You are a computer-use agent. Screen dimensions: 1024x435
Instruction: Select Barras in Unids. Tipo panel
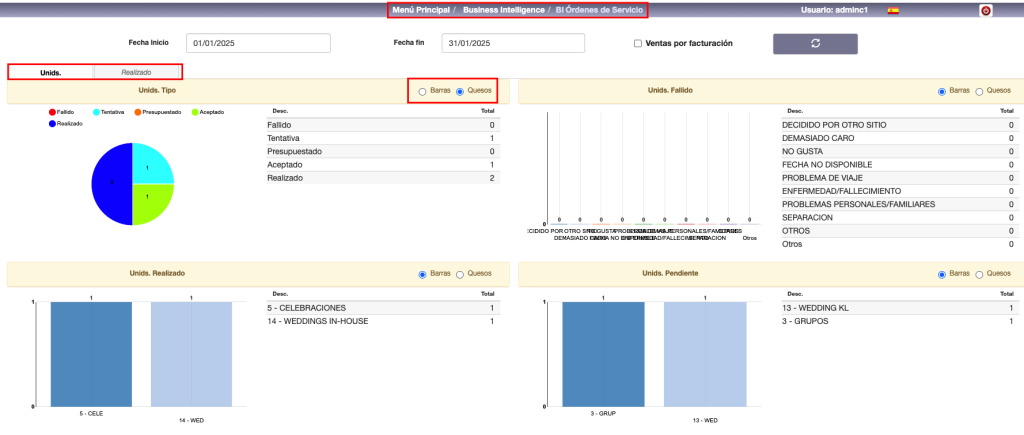[422, 91]
